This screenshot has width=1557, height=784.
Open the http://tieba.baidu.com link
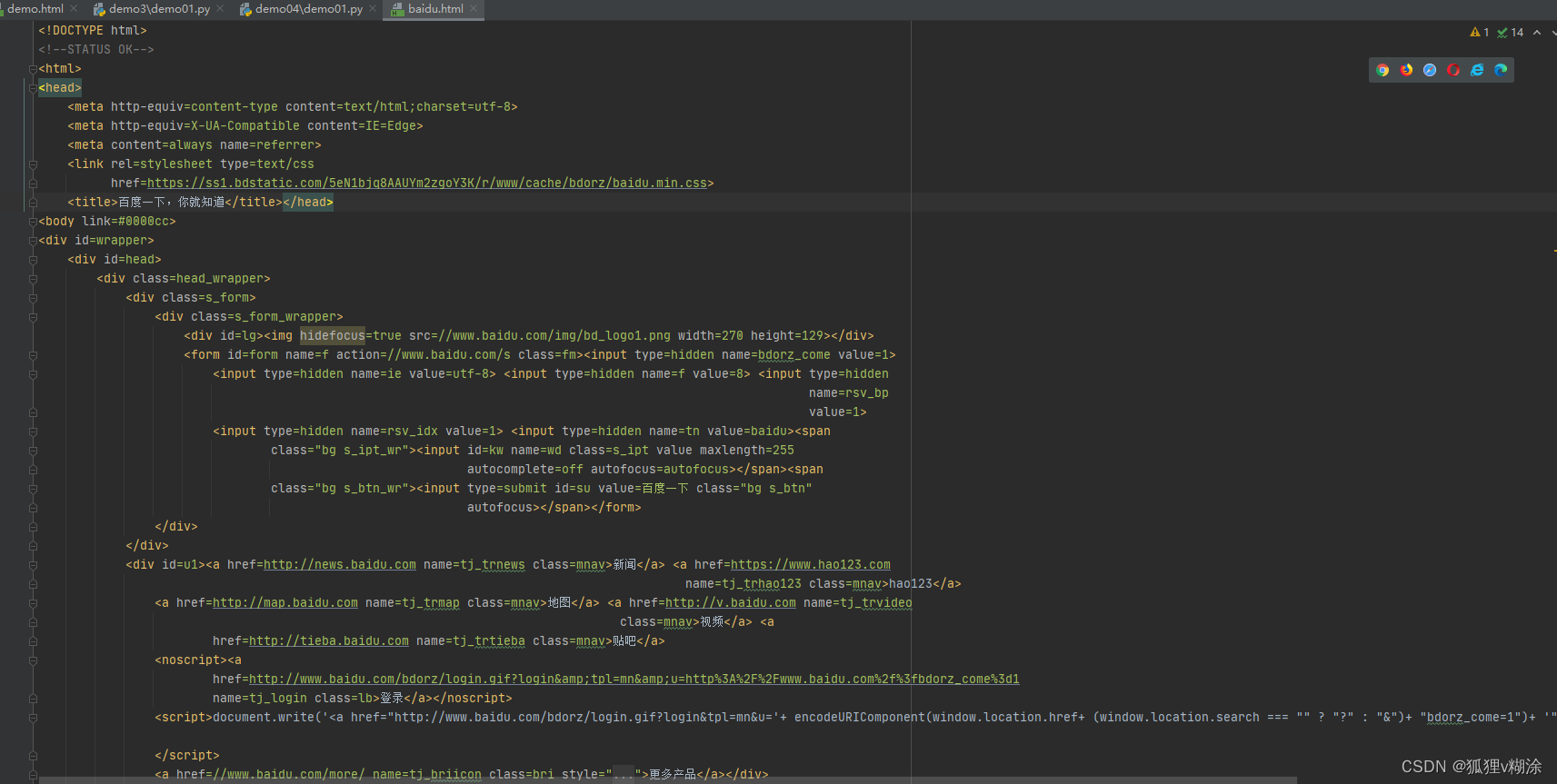coord(329,641)
